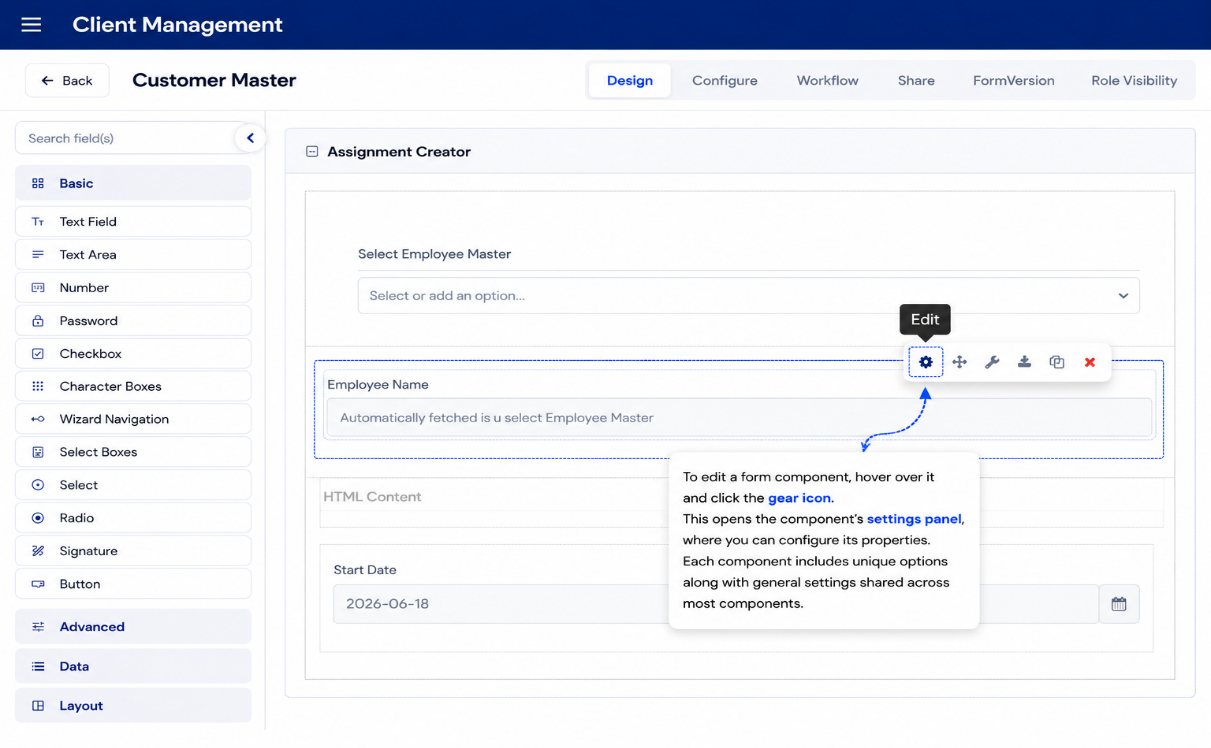This screenshot has width=1211, height=748.
Task: Click the Start Date input field
Action: [x=716, y=604]
